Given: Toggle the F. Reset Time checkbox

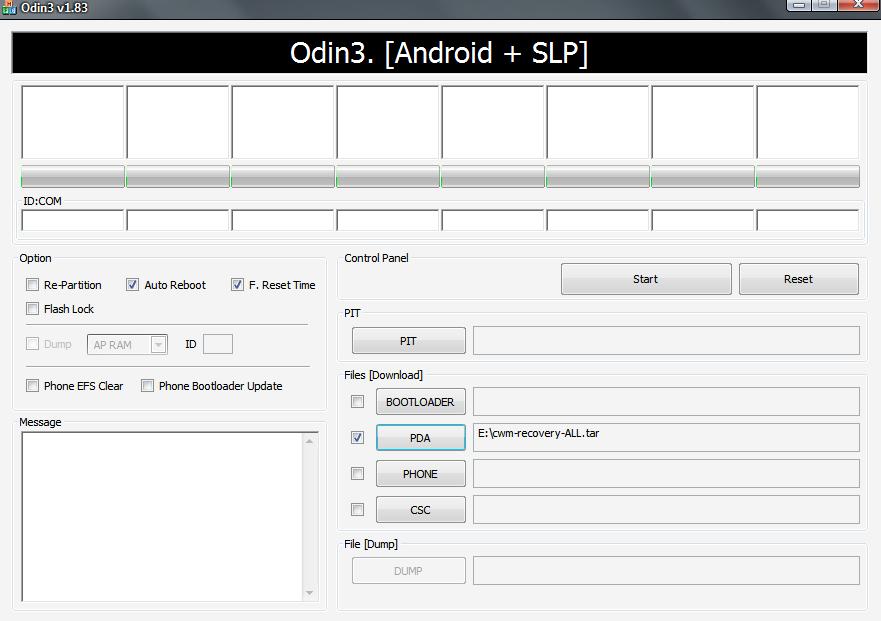Looking at the screenshot, I should pyautogui.click(x=237, y=285).
